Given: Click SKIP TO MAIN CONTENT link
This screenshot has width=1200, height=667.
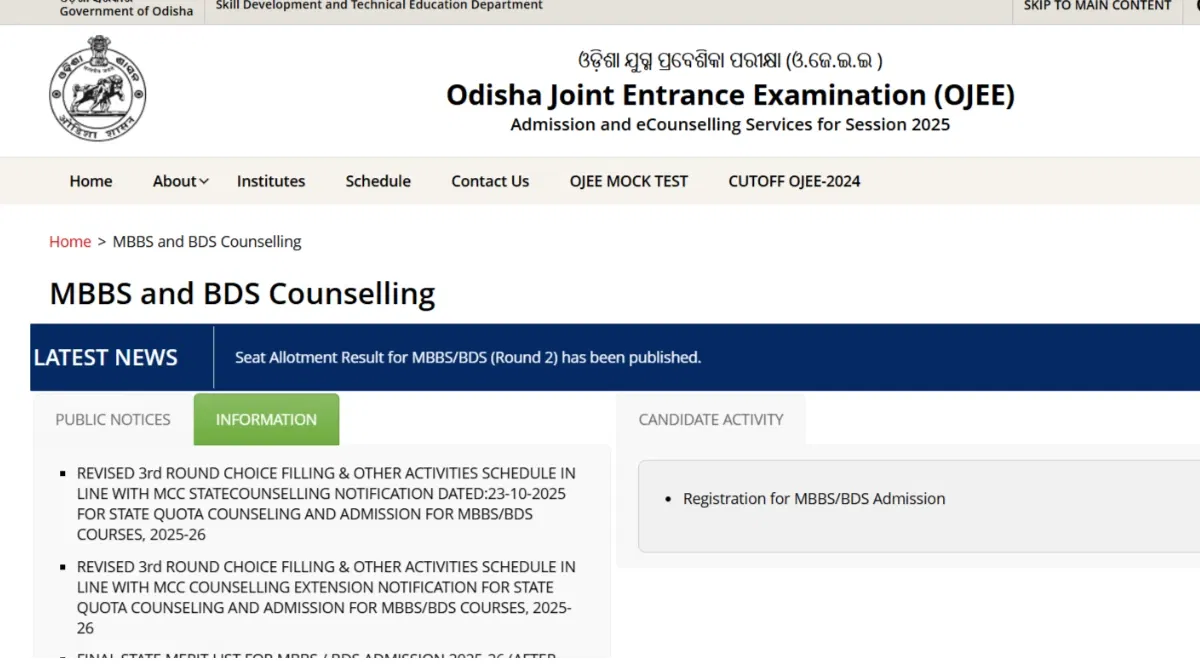Looking at the screenshot, I should coord(1097,6).
